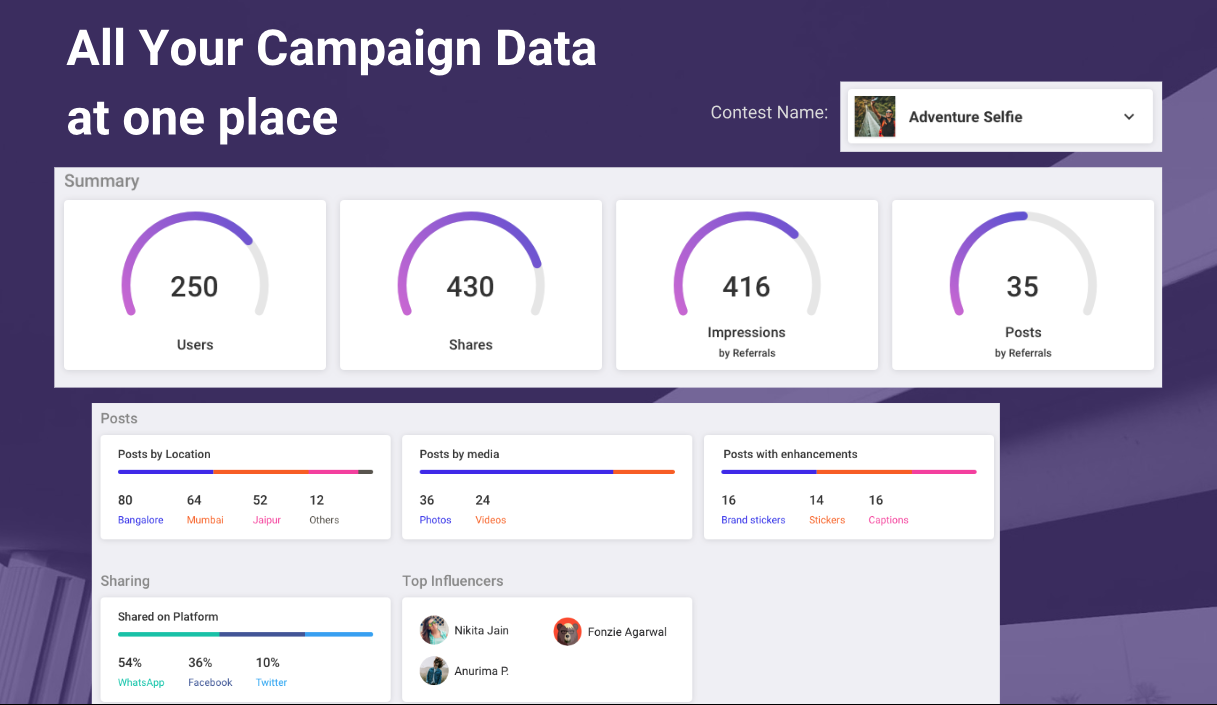Click Fonzie Agarwal's avatar
The image size is (1217, 705).
click(567, 632)
